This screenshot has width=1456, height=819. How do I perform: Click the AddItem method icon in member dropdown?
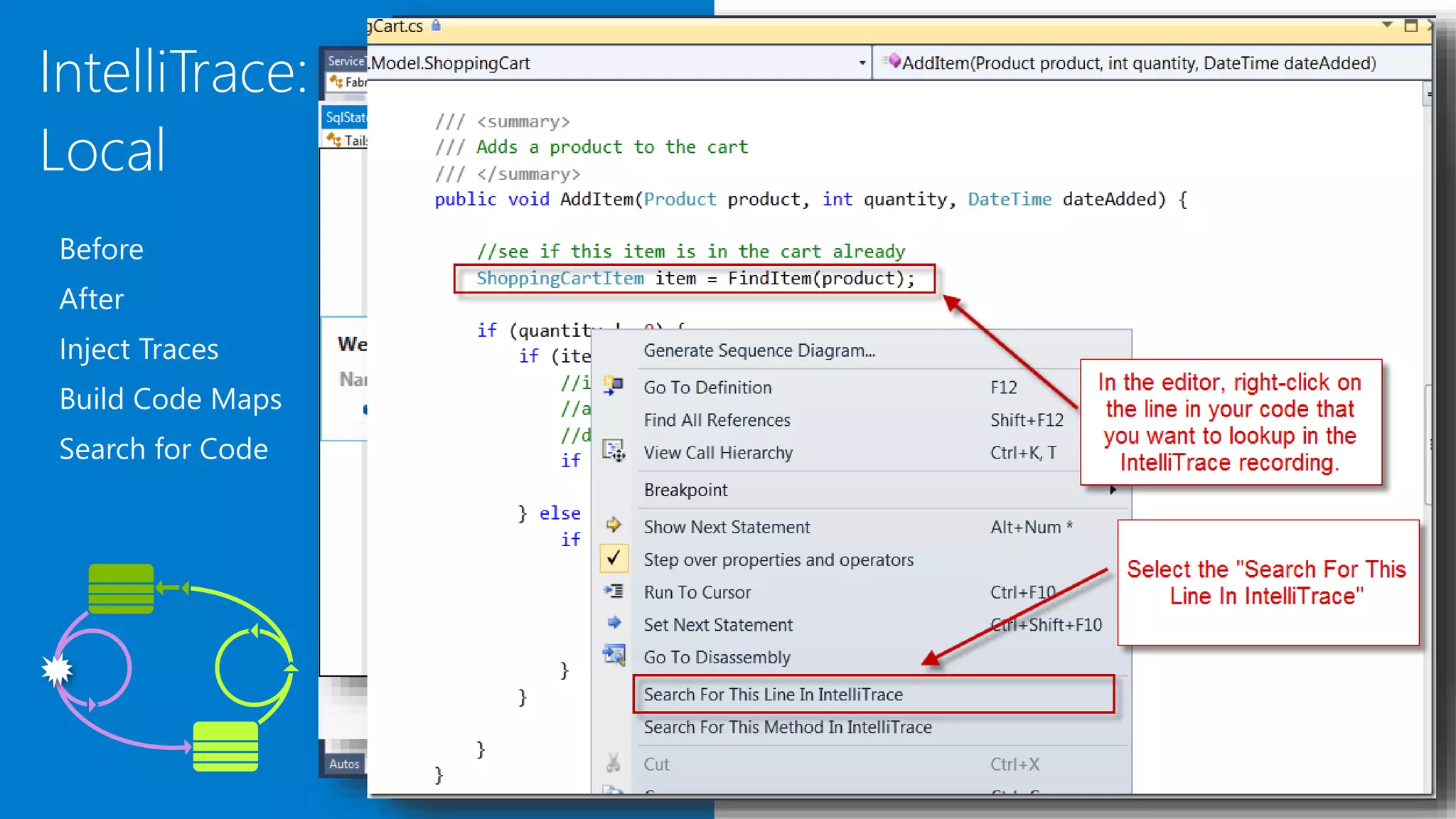tap(893, 62)
